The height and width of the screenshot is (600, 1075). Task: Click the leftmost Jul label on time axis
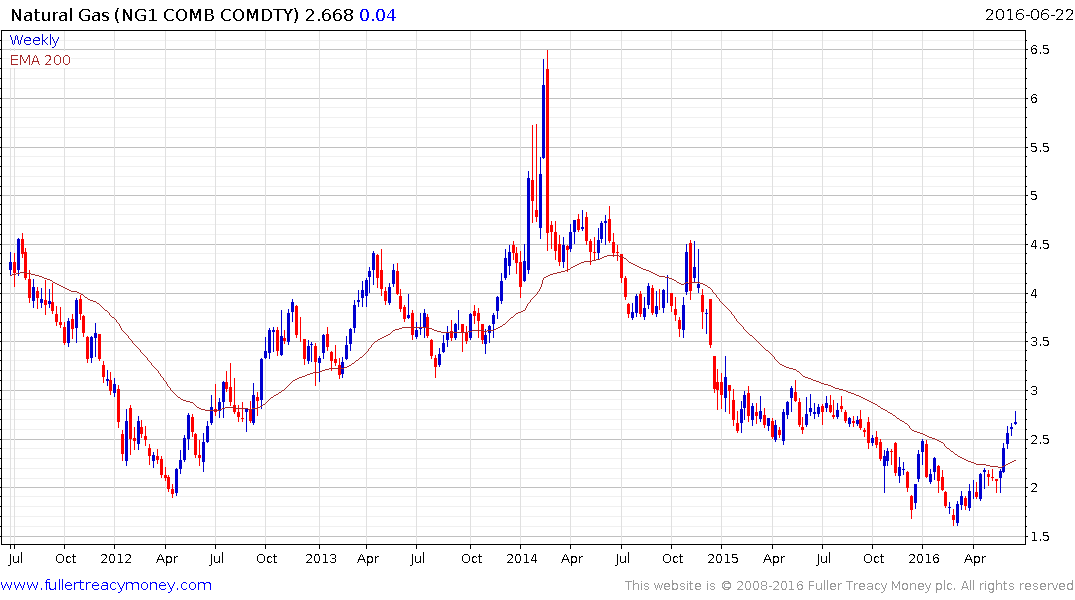15,558
